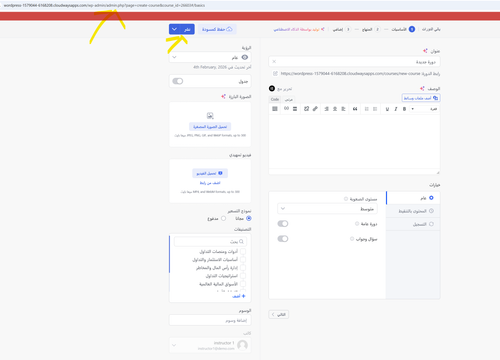The image size is (500, 360).
Task: Select the عام options tab
Action: pos(413,198)
